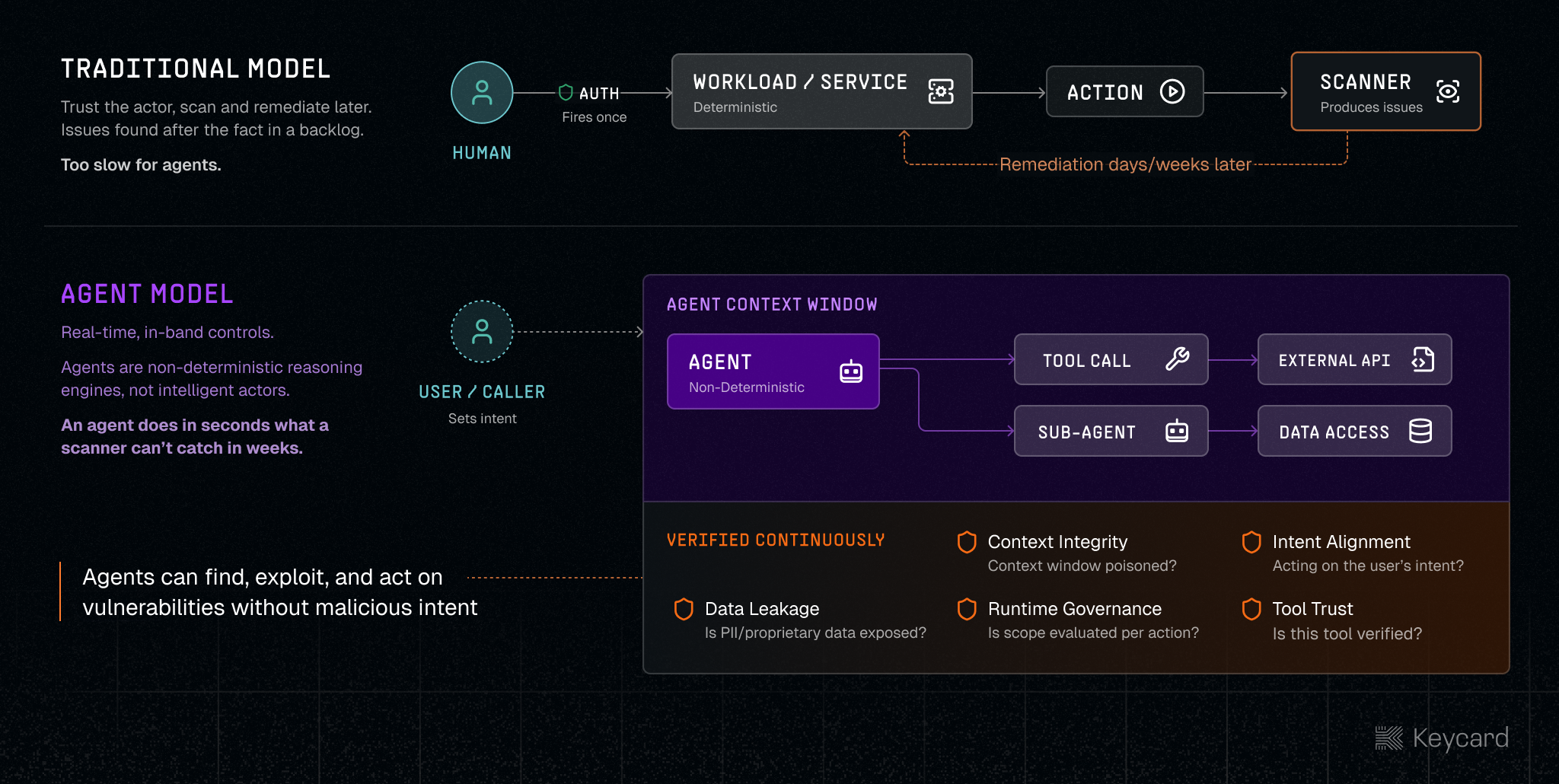Click the 'Context Integrity' heading
Viewport: 1559px width, 784px height.
point(1057,542)
